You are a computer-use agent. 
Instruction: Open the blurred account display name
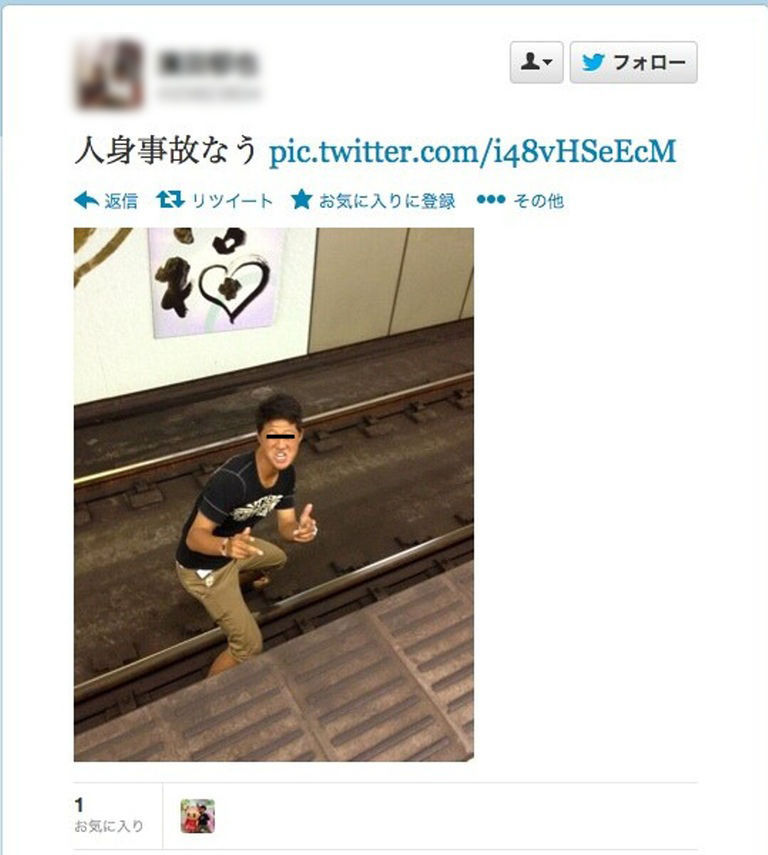pyautogui.click(x=207, y=64)
